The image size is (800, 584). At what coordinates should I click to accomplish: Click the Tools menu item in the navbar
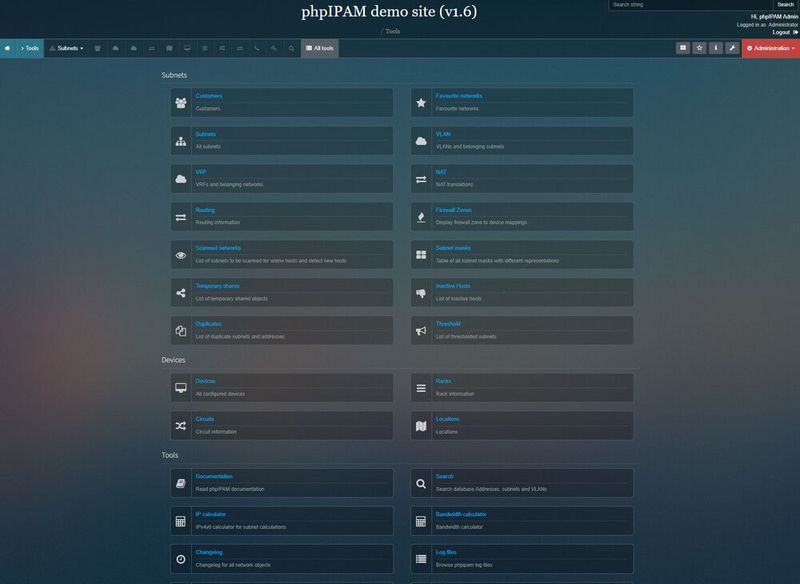(x=33, y=46)
